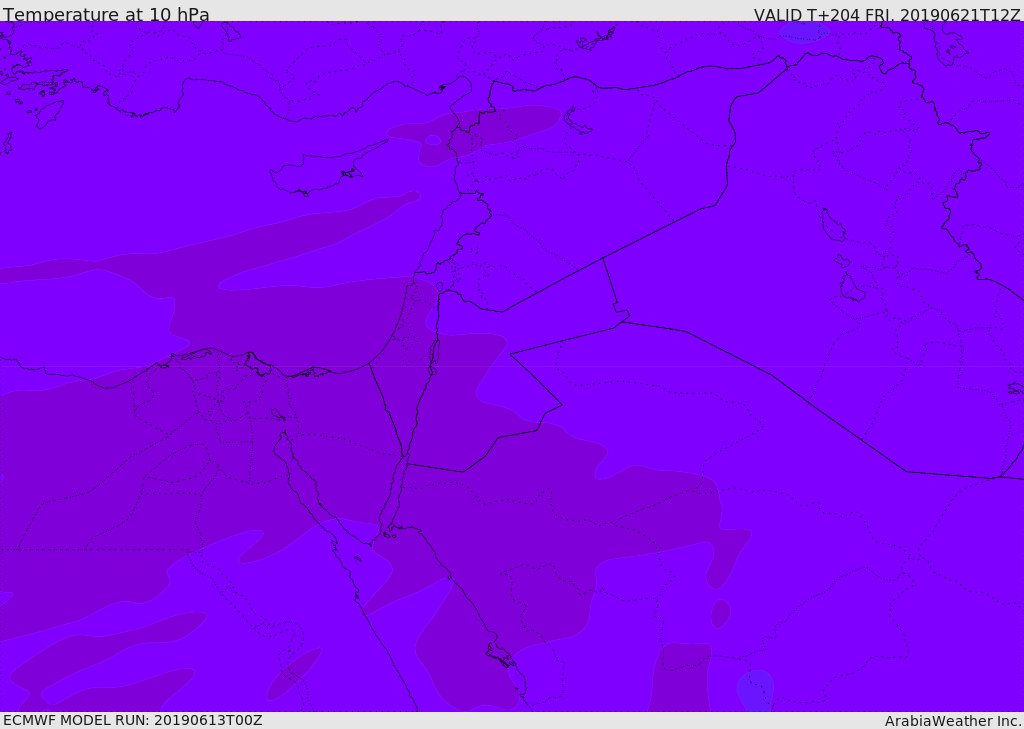Click the Sea of Galilee outline
Image resolution: width=1024 pixels, height=729 pixels.
coord(440,287)
